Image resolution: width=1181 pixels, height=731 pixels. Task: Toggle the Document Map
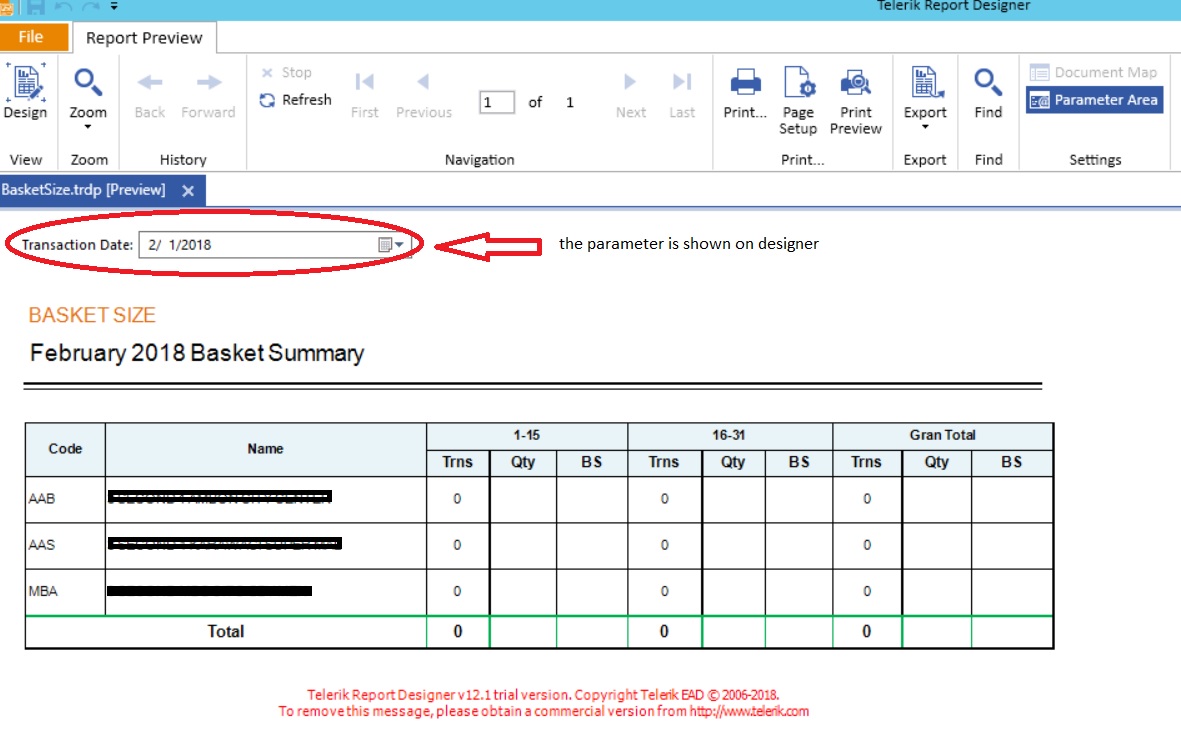click(x=1094, y=72)
